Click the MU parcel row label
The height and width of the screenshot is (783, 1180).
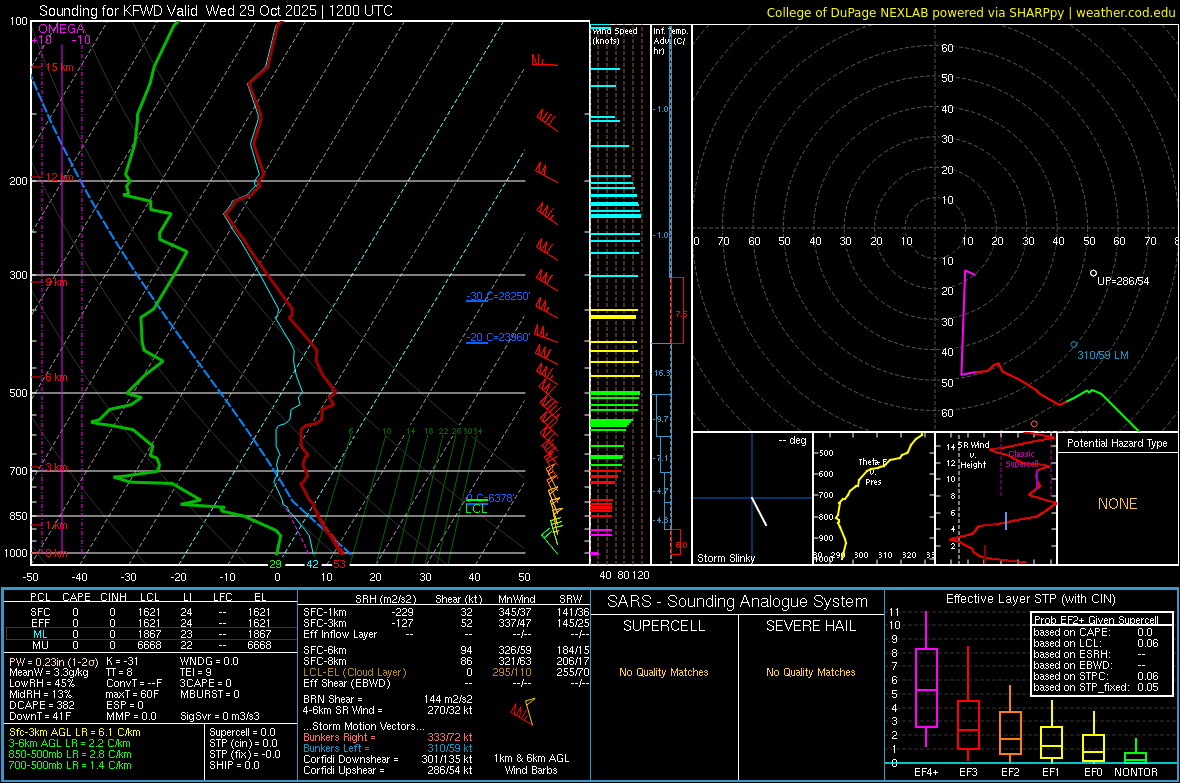[40, 644]
